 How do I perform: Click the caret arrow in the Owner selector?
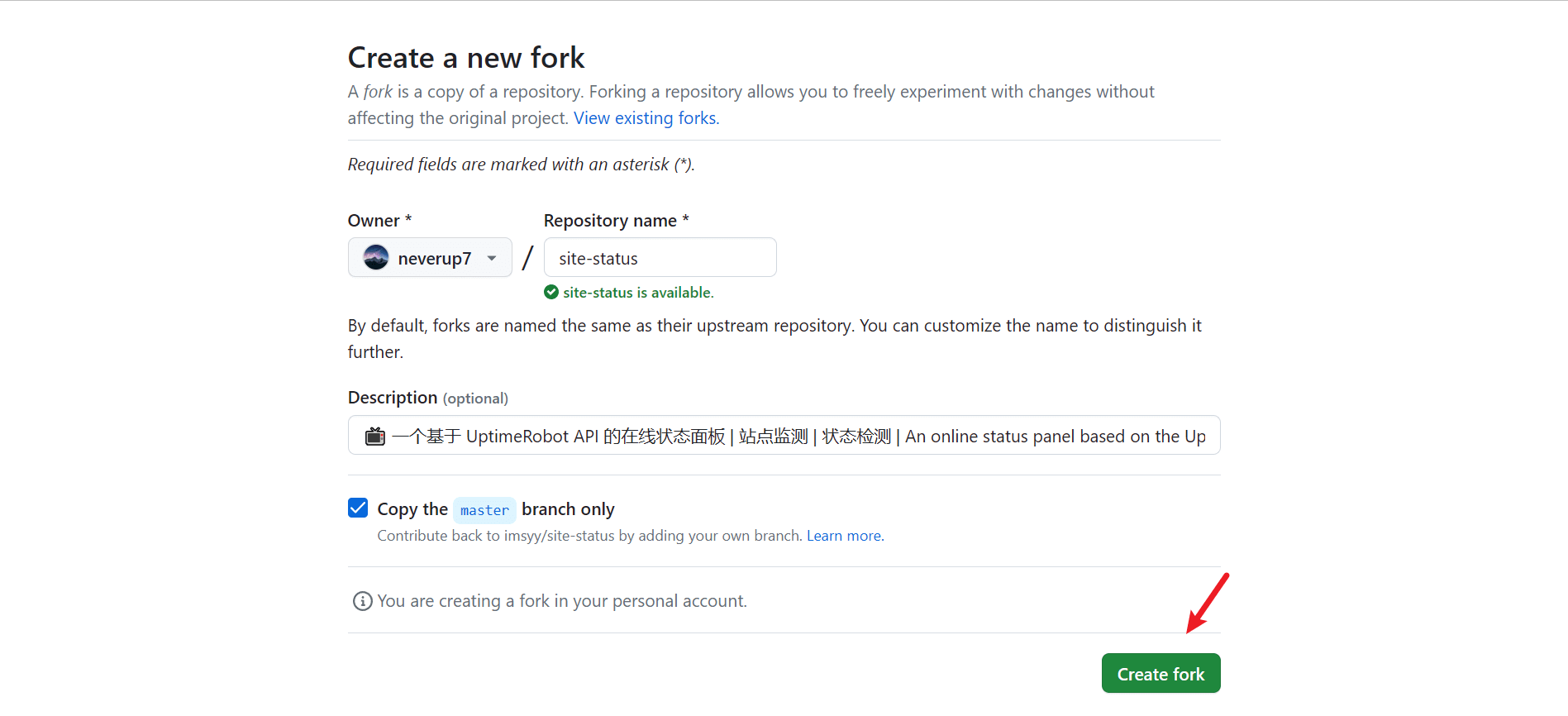click(492, 258)
